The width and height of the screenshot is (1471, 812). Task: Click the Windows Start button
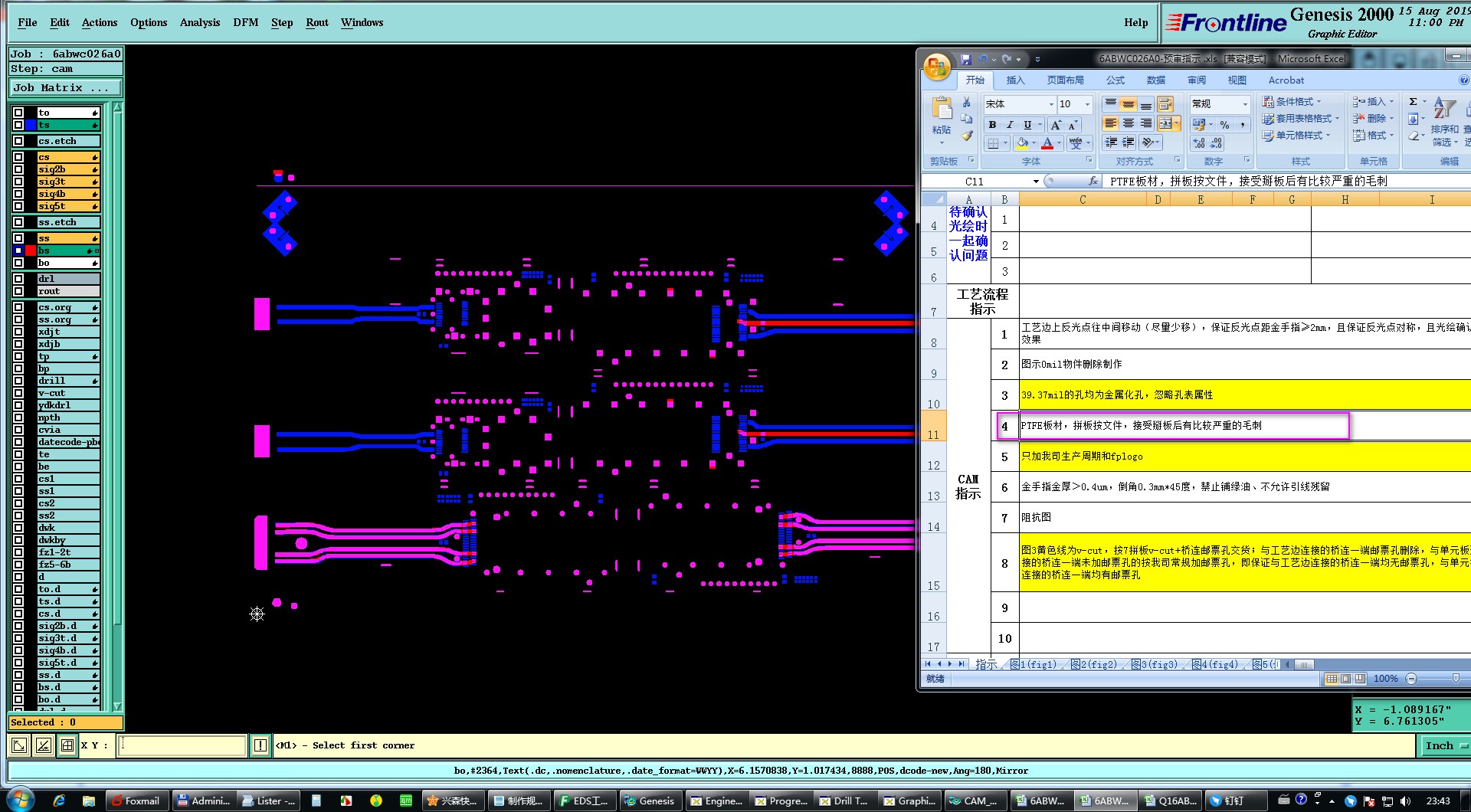(x=20, y=800)
